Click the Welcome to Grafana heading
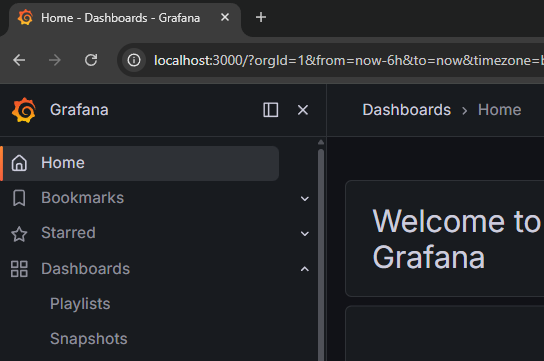 pyautogui.click(x=456, y=239)
